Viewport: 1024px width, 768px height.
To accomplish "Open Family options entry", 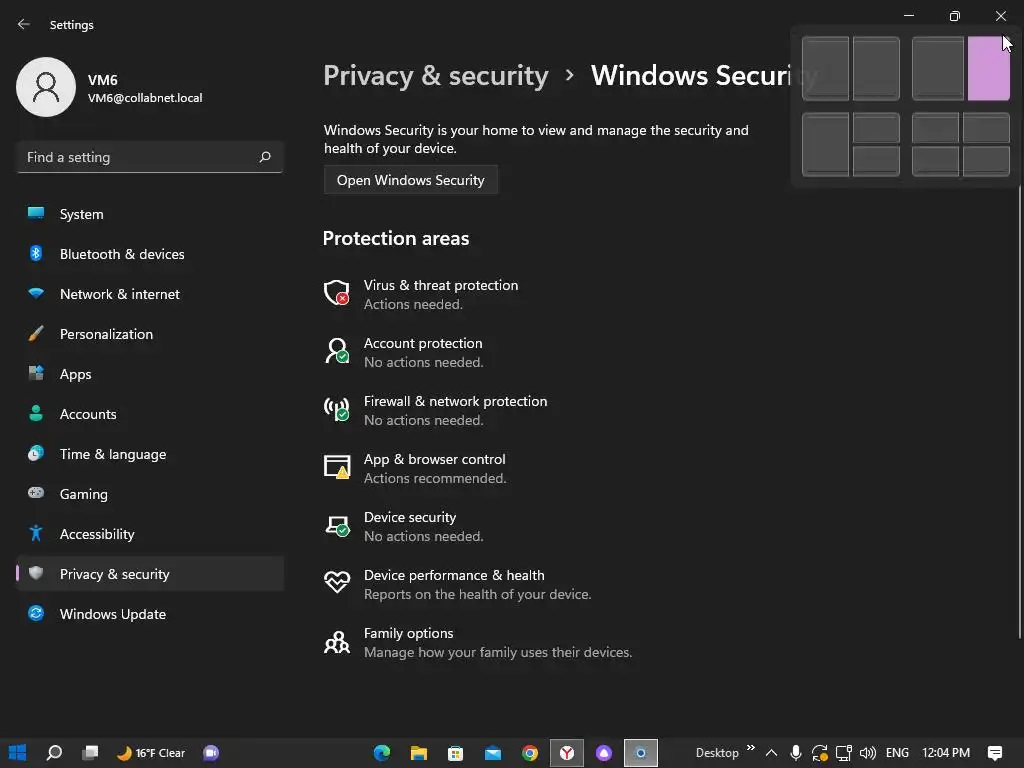I will pos(498,643).
